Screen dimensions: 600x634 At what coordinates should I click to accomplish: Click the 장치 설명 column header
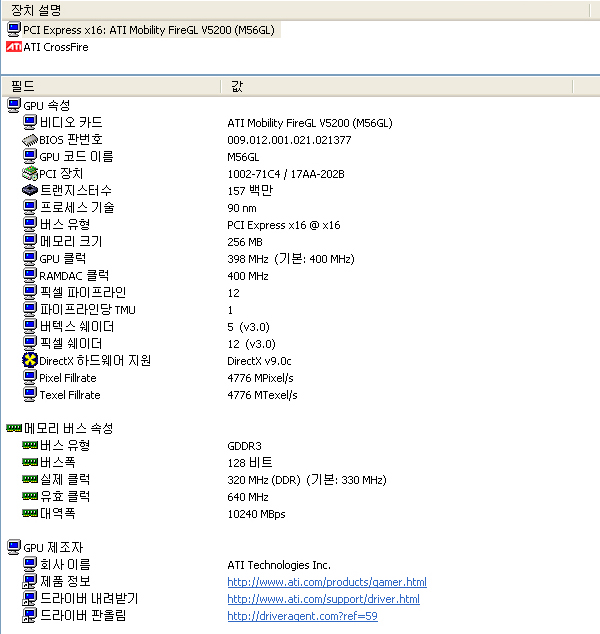(295, 10)
